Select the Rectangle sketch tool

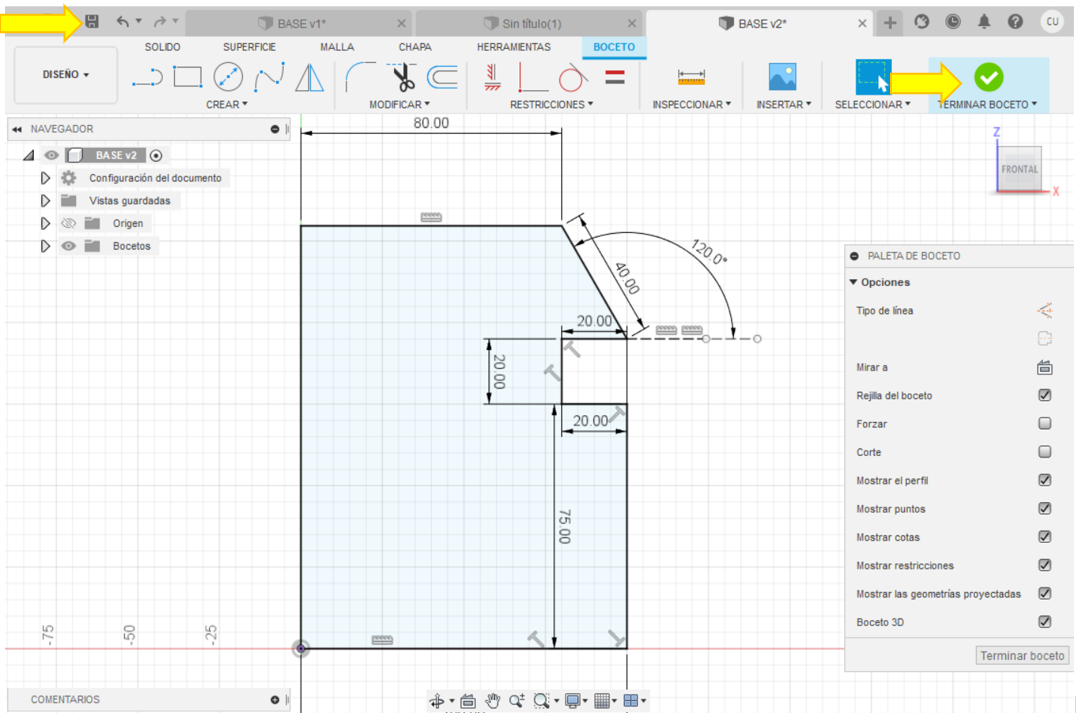coord(188,77)
